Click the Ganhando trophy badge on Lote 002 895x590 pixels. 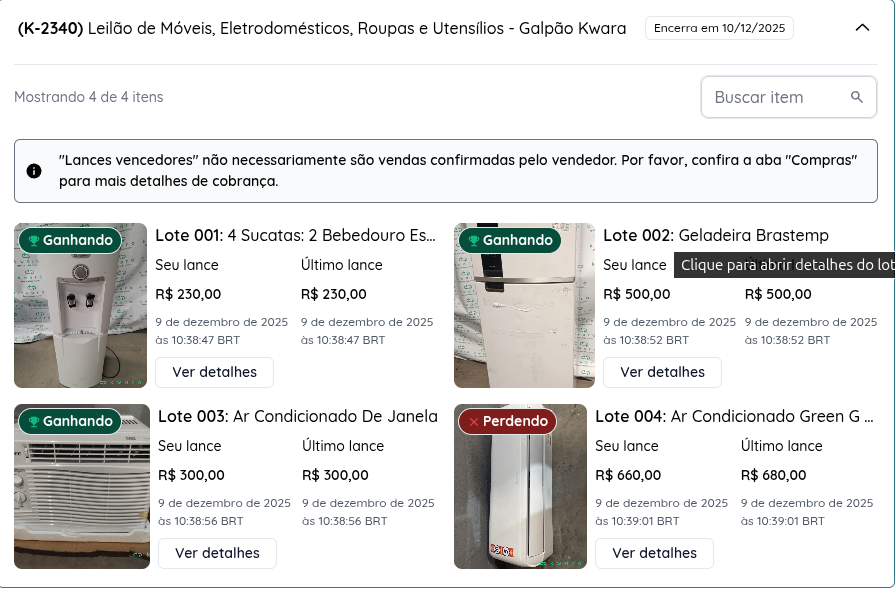tap(509, 240)
